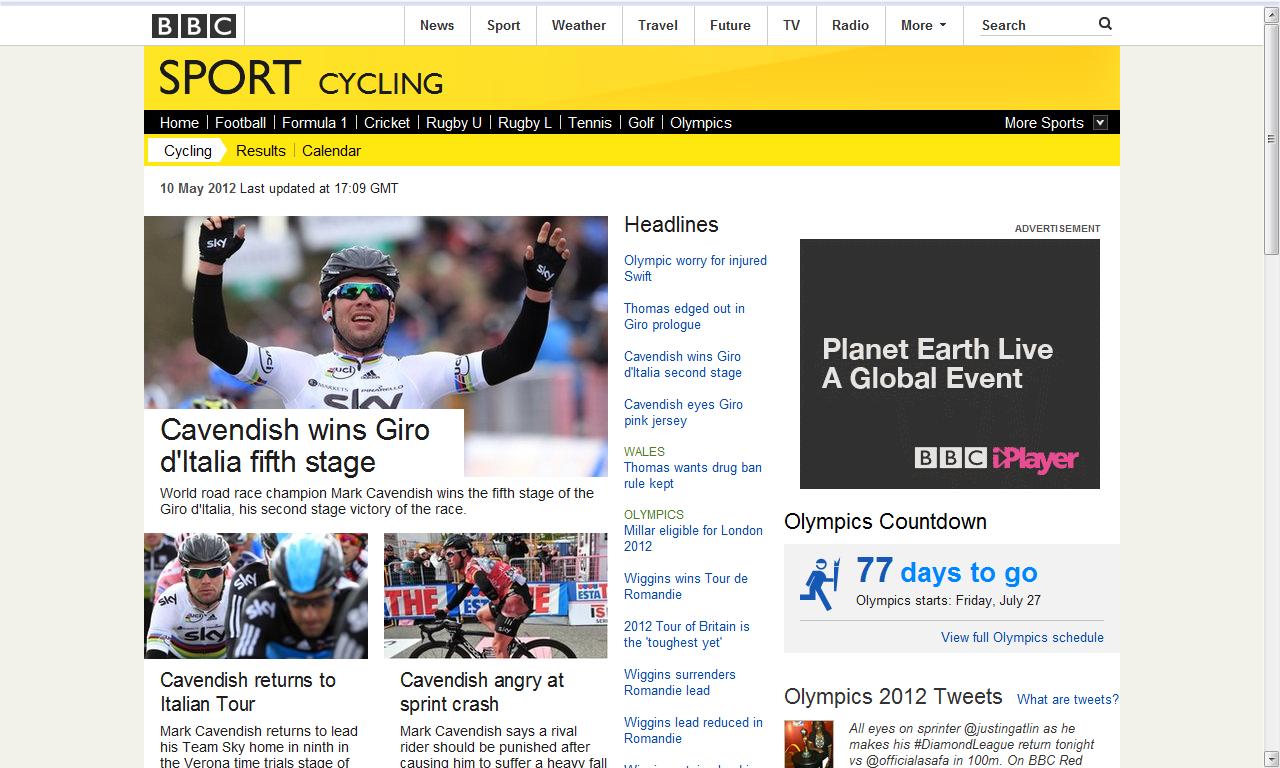1280x768 pixels.
Task: Open headline Cavendish wins Giro d'Italia fifth stage
Action: 295,445
